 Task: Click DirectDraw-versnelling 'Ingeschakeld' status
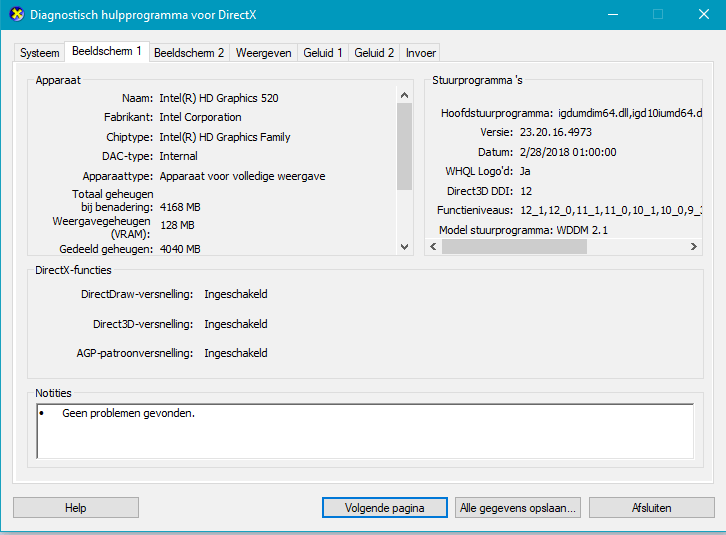coord(236,294)
